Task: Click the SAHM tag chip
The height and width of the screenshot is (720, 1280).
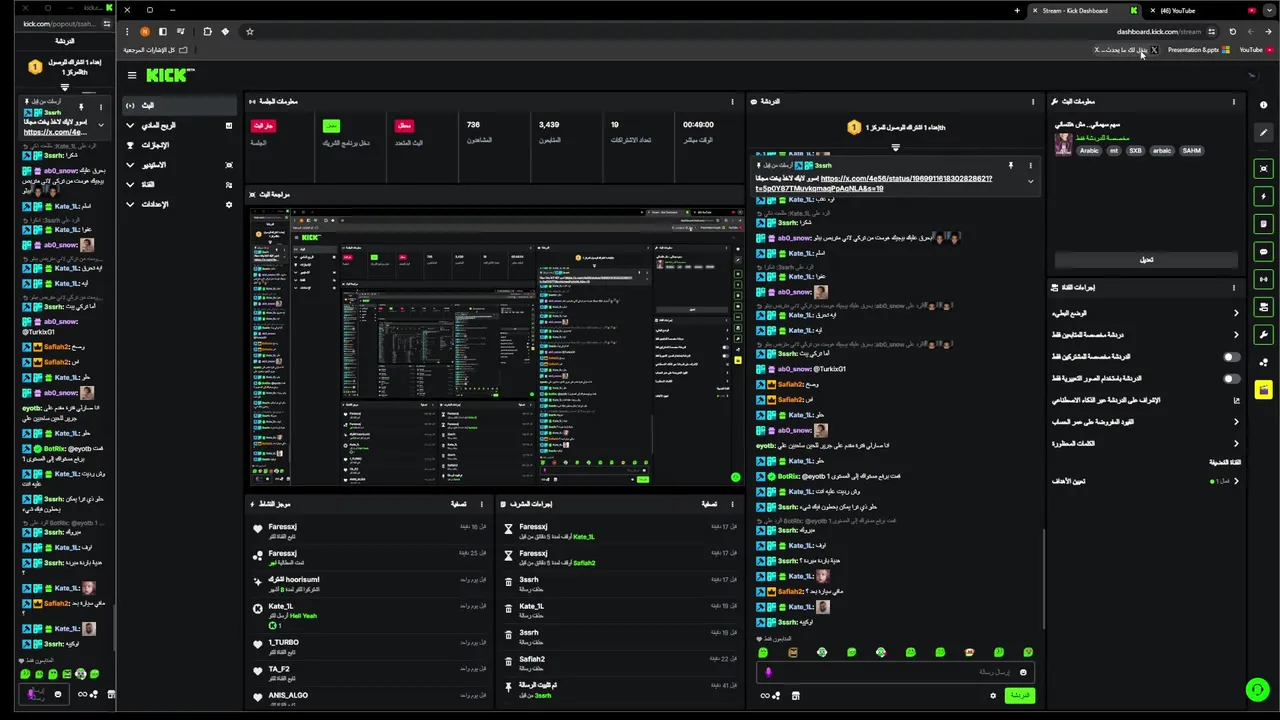Action: (1191, 151)
